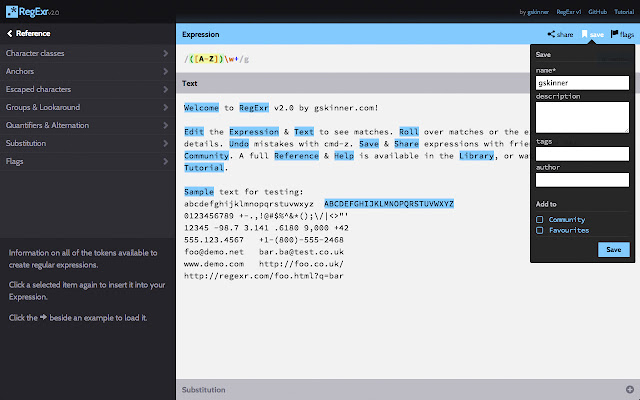Viewport: 640px width, 400px height.
Task: Expand the Substitution panel plus icon
Action: point(630,389)
